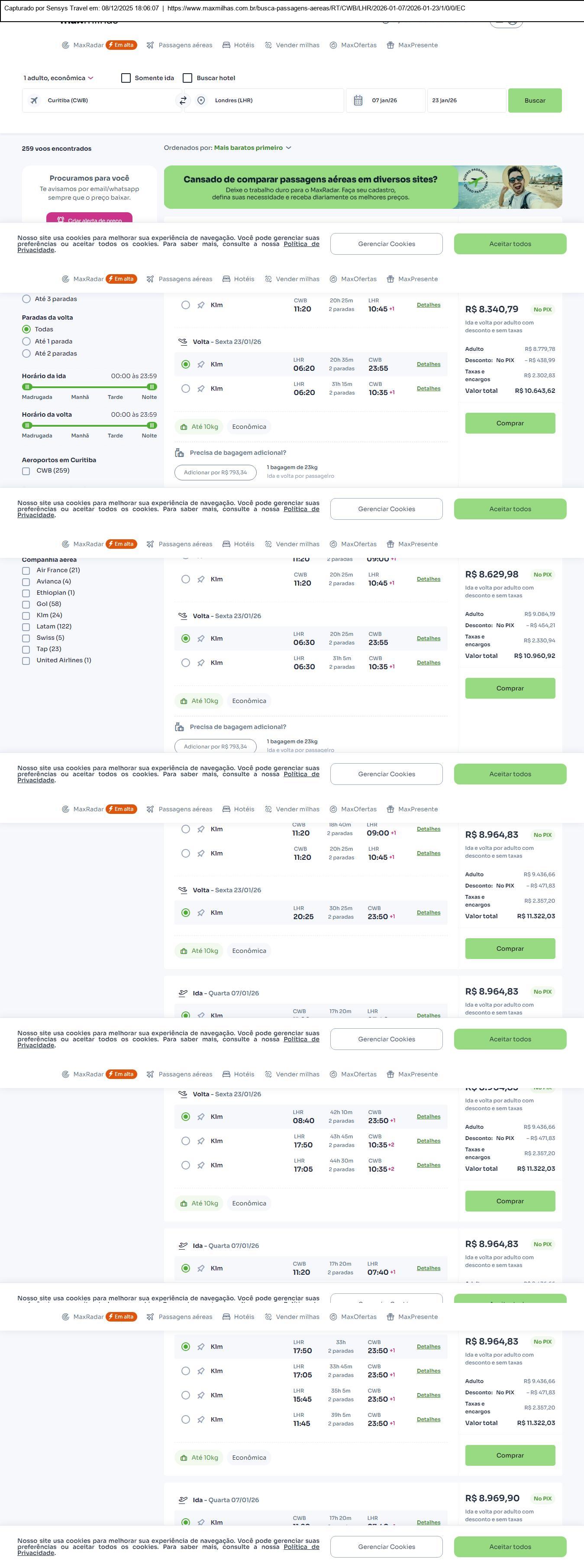Click the 23 jan/26 return date field
The width and height of the screenshot is (584, 1568).
[465, 100]
